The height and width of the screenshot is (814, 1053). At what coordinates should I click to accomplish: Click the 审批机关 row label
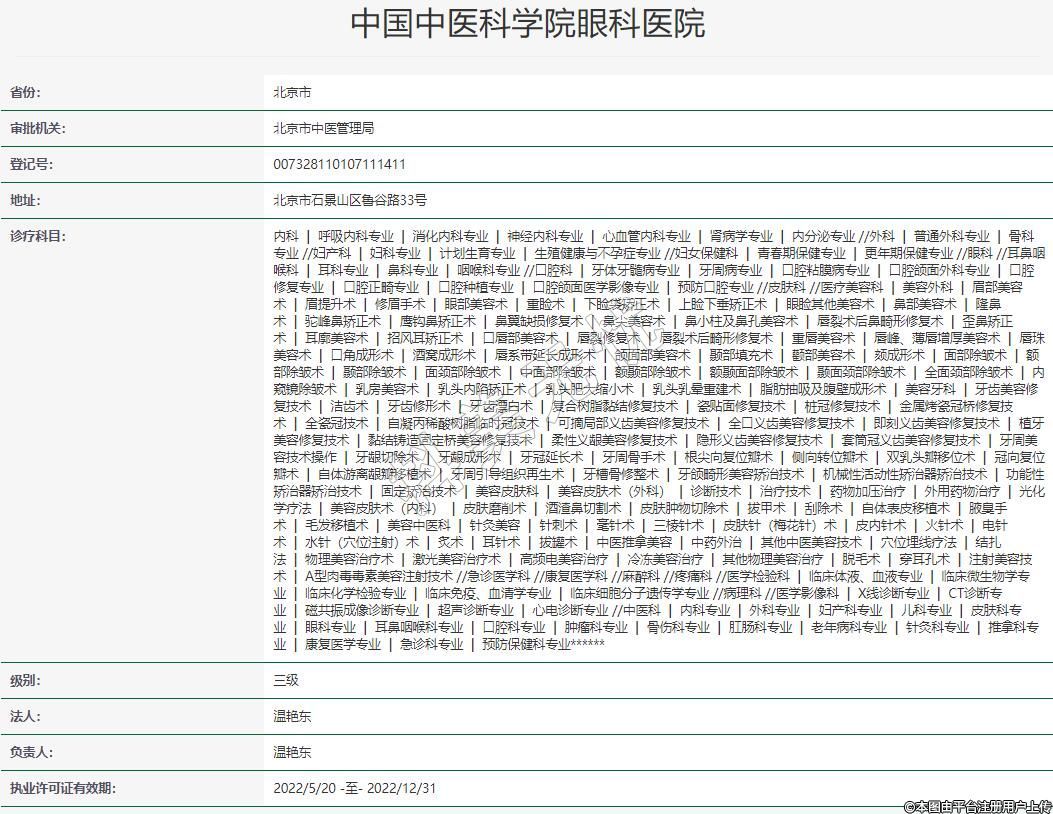tap(38, 128)
